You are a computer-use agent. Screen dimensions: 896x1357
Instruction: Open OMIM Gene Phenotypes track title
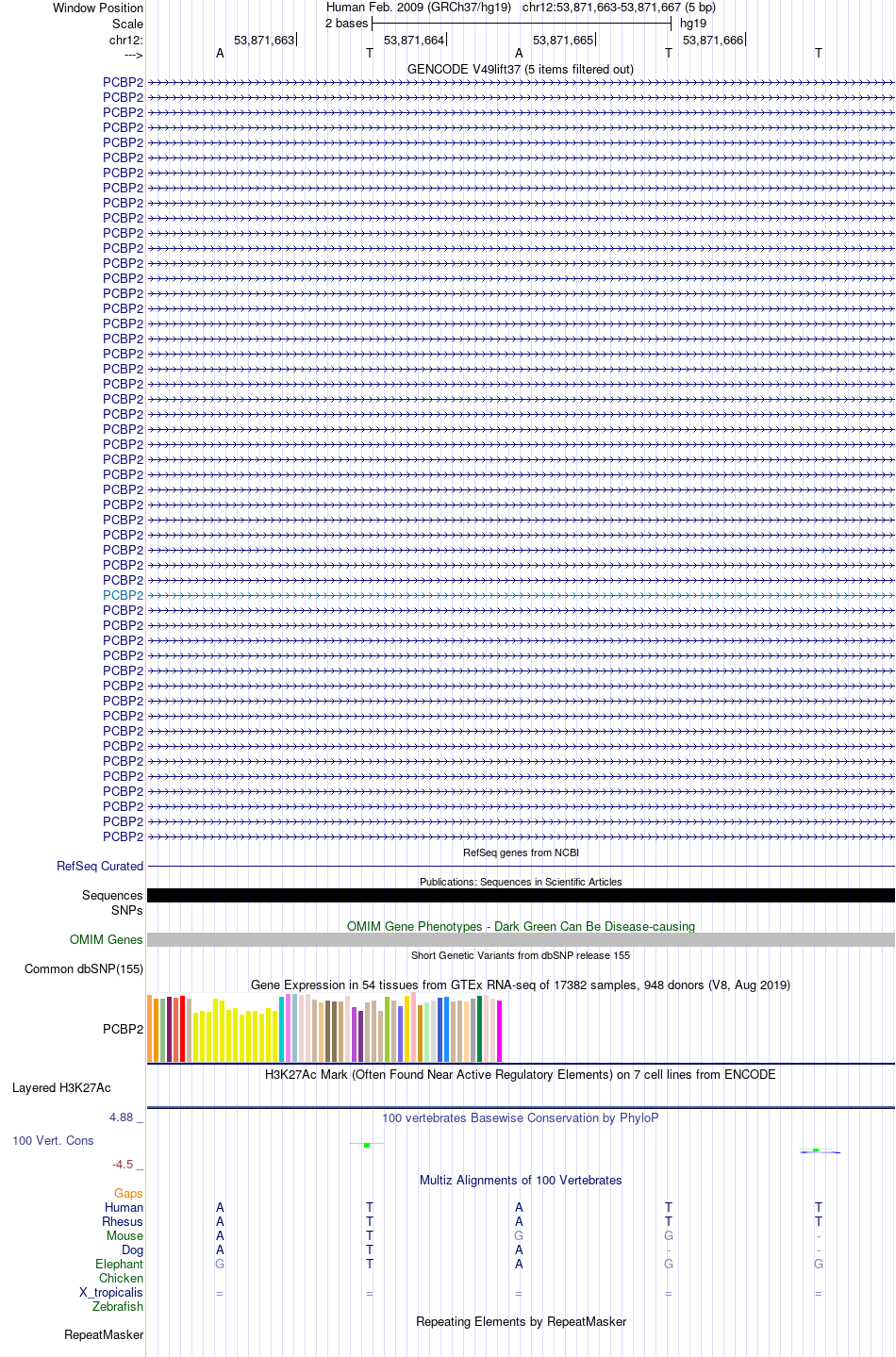(521, 926)
